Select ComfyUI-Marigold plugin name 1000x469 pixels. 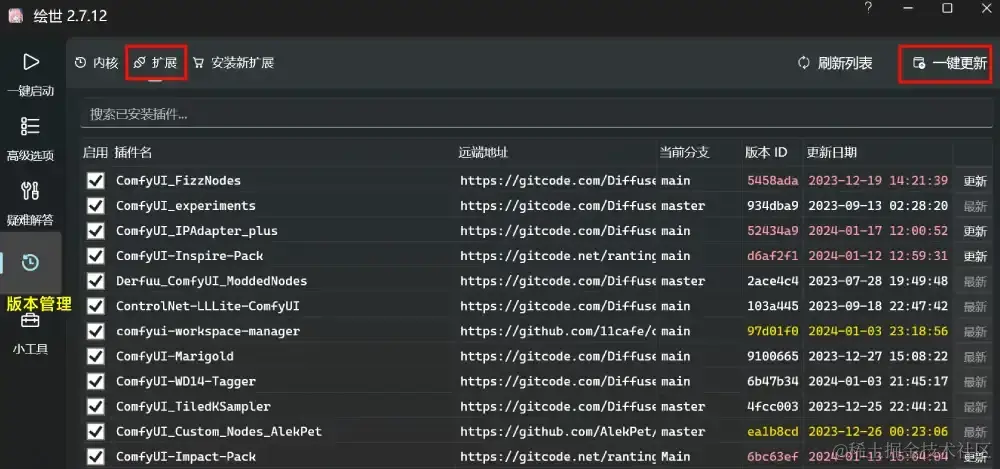[175, 356]
